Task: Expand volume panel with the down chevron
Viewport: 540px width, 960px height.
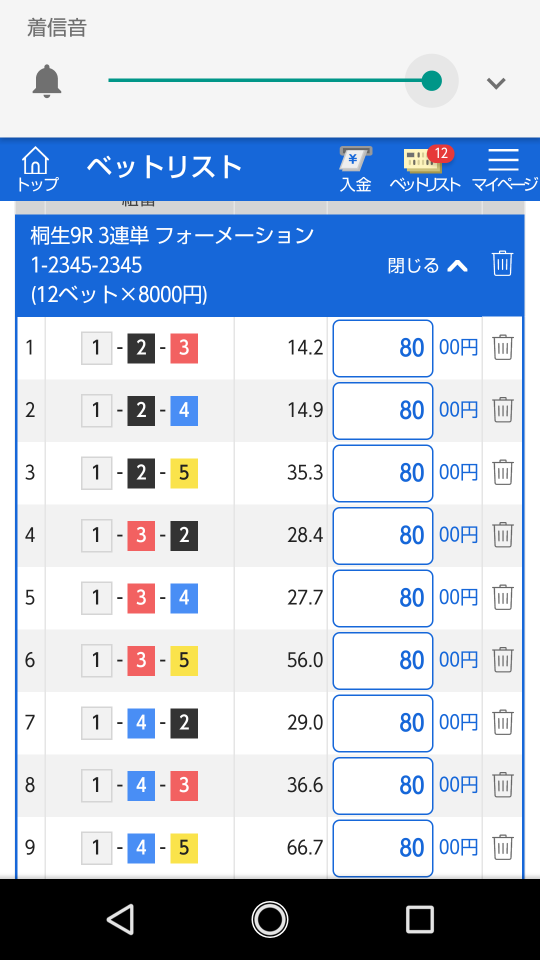Action: point(496,83)
